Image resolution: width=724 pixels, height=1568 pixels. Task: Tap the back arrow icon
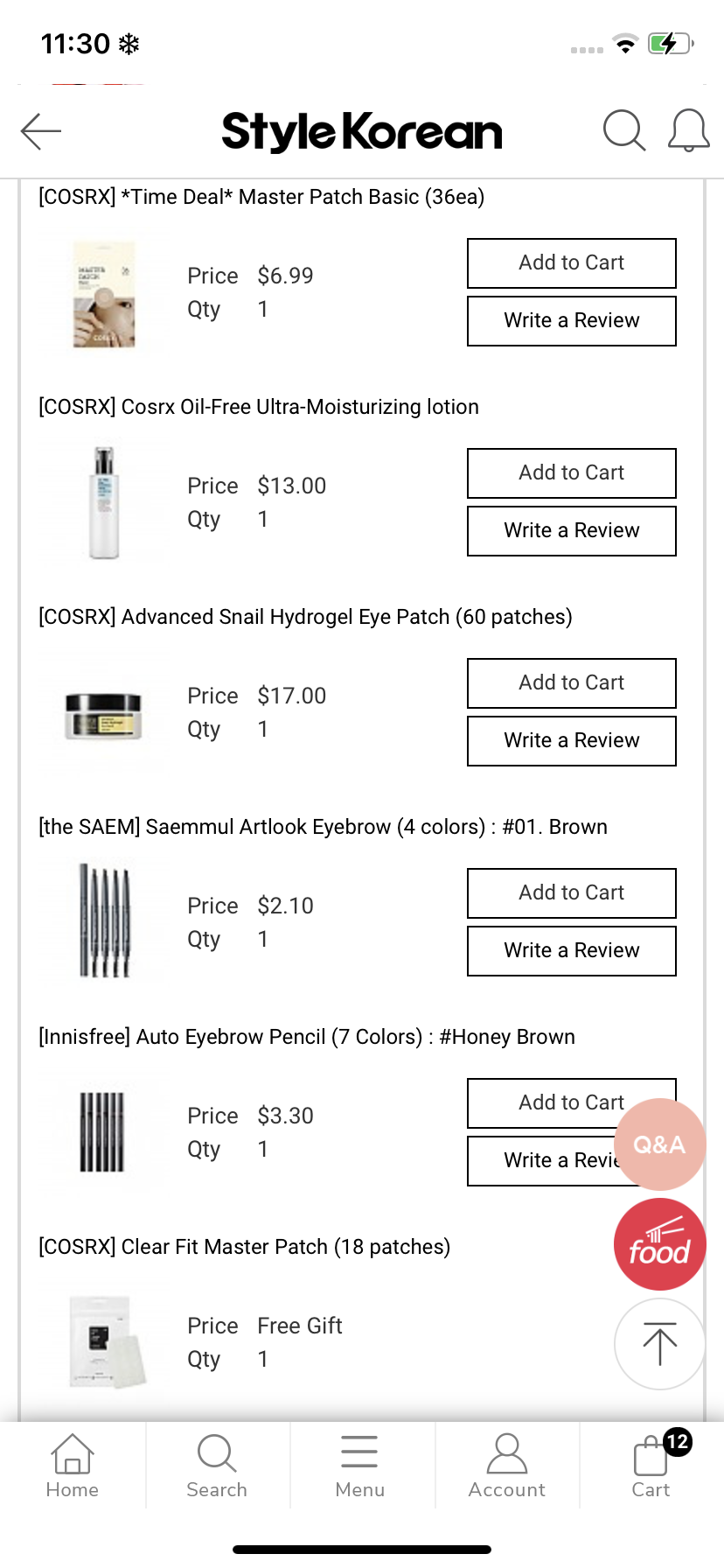coord(41,131)
